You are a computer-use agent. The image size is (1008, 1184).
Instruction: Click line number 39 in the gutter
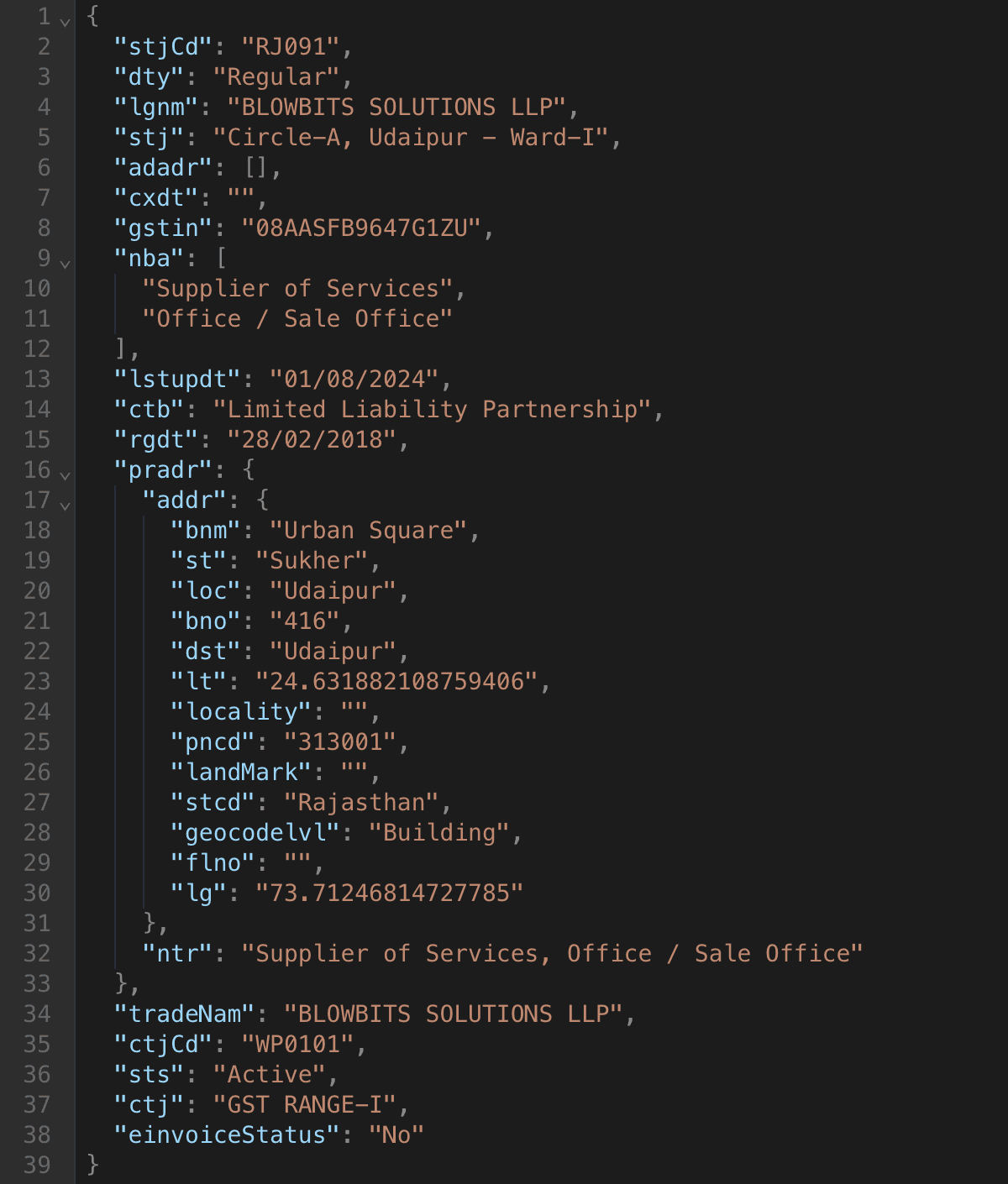tap(37, 1165)
